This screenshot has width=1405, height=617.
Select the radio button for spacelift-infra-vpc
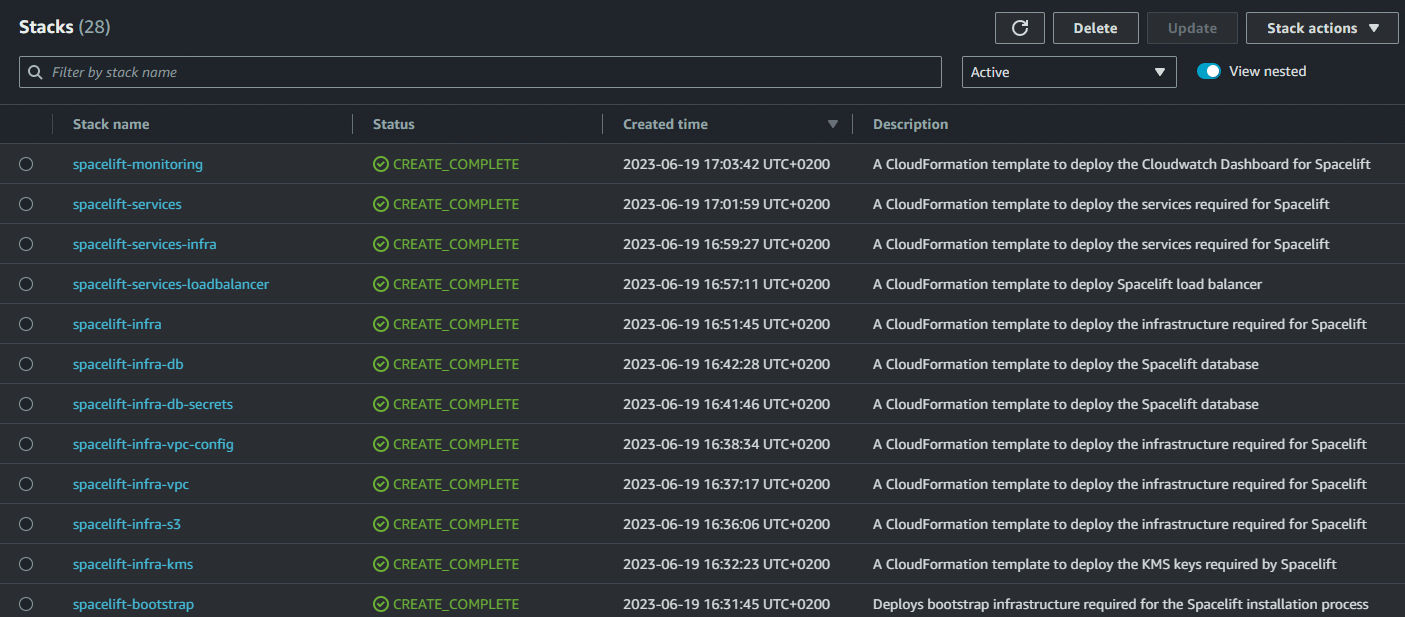(26, 483)
